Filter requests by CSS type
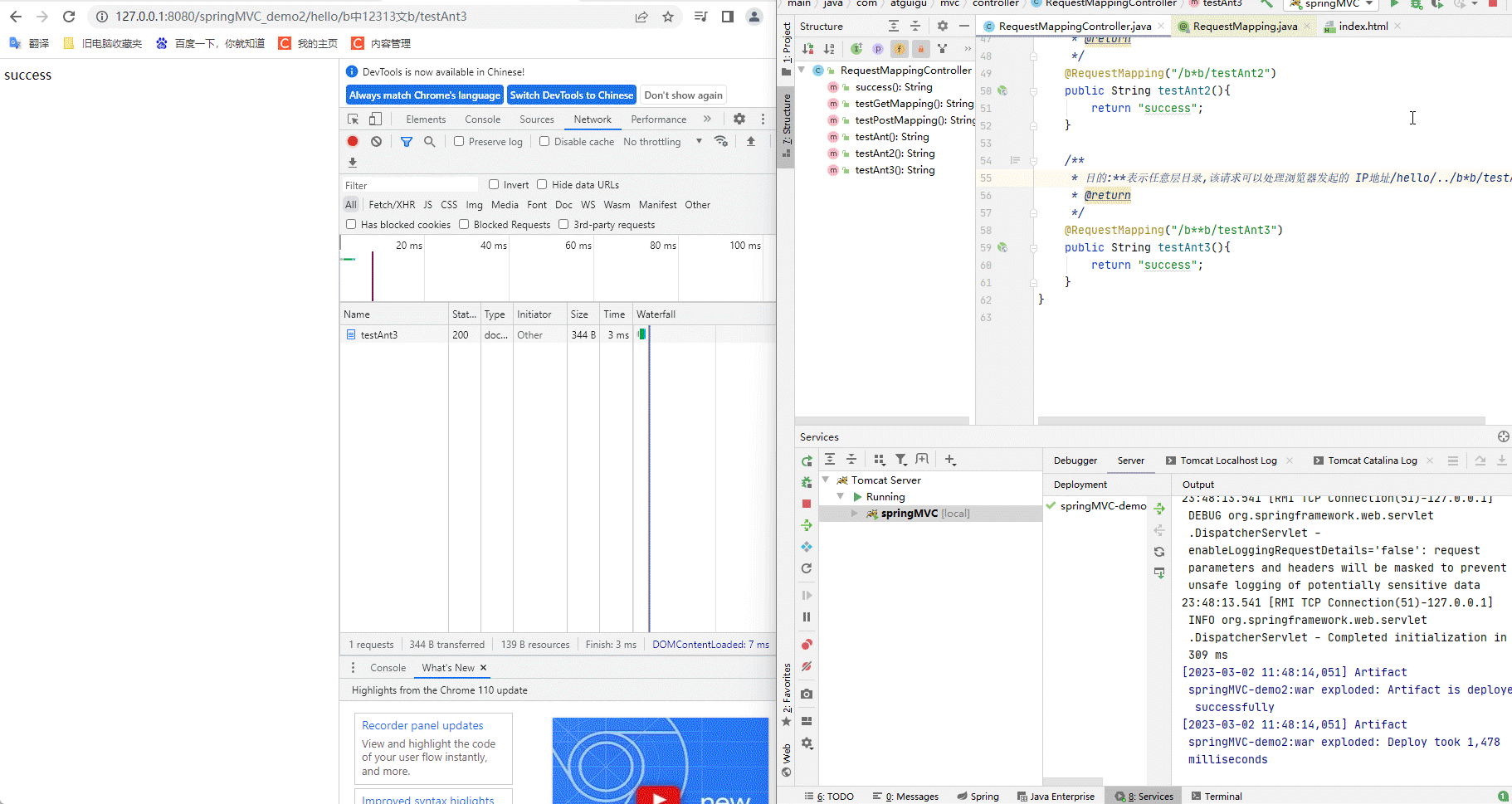 (x=449, y=205)
